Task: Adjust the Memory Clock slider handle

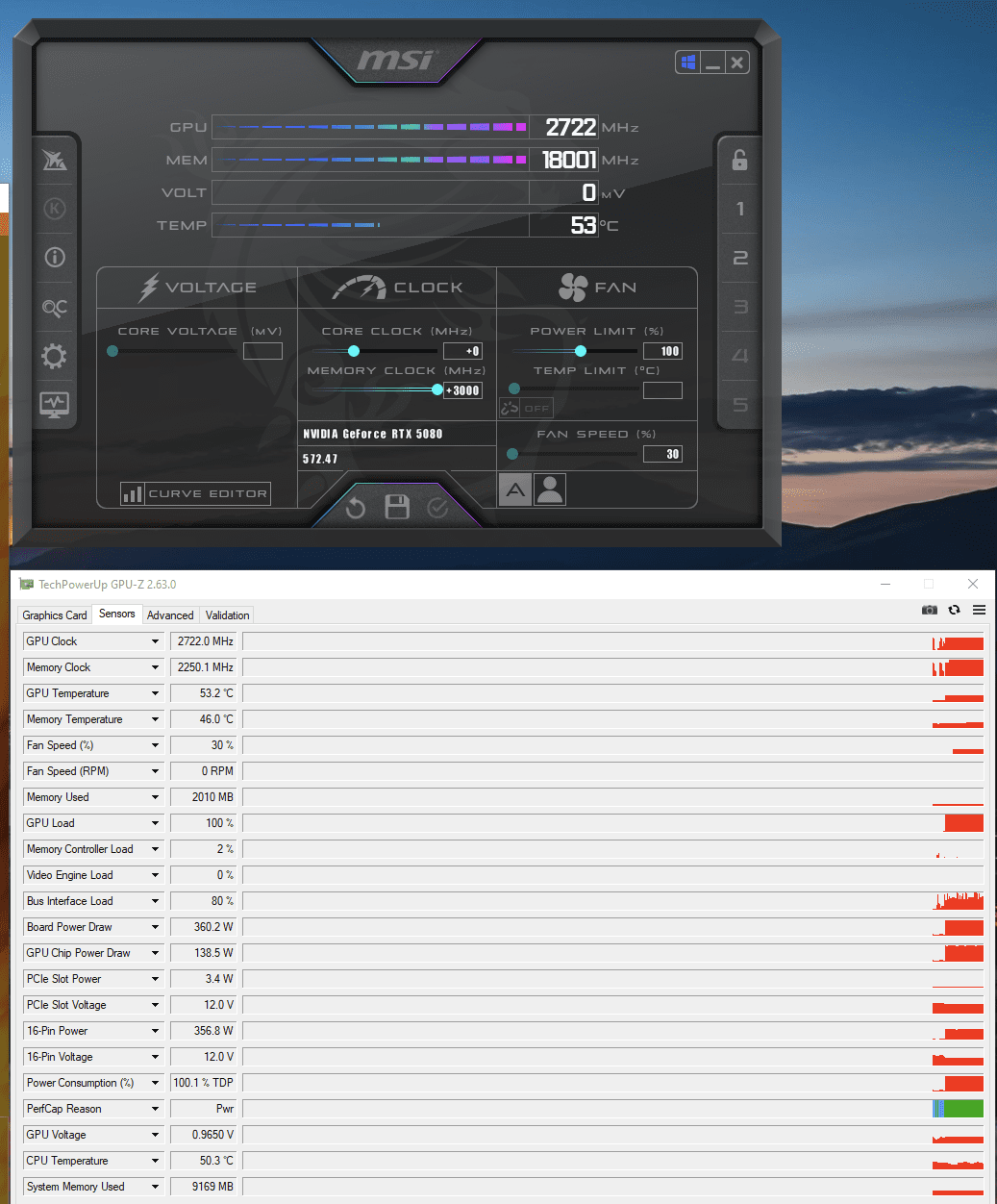Action: pos(437,389)
